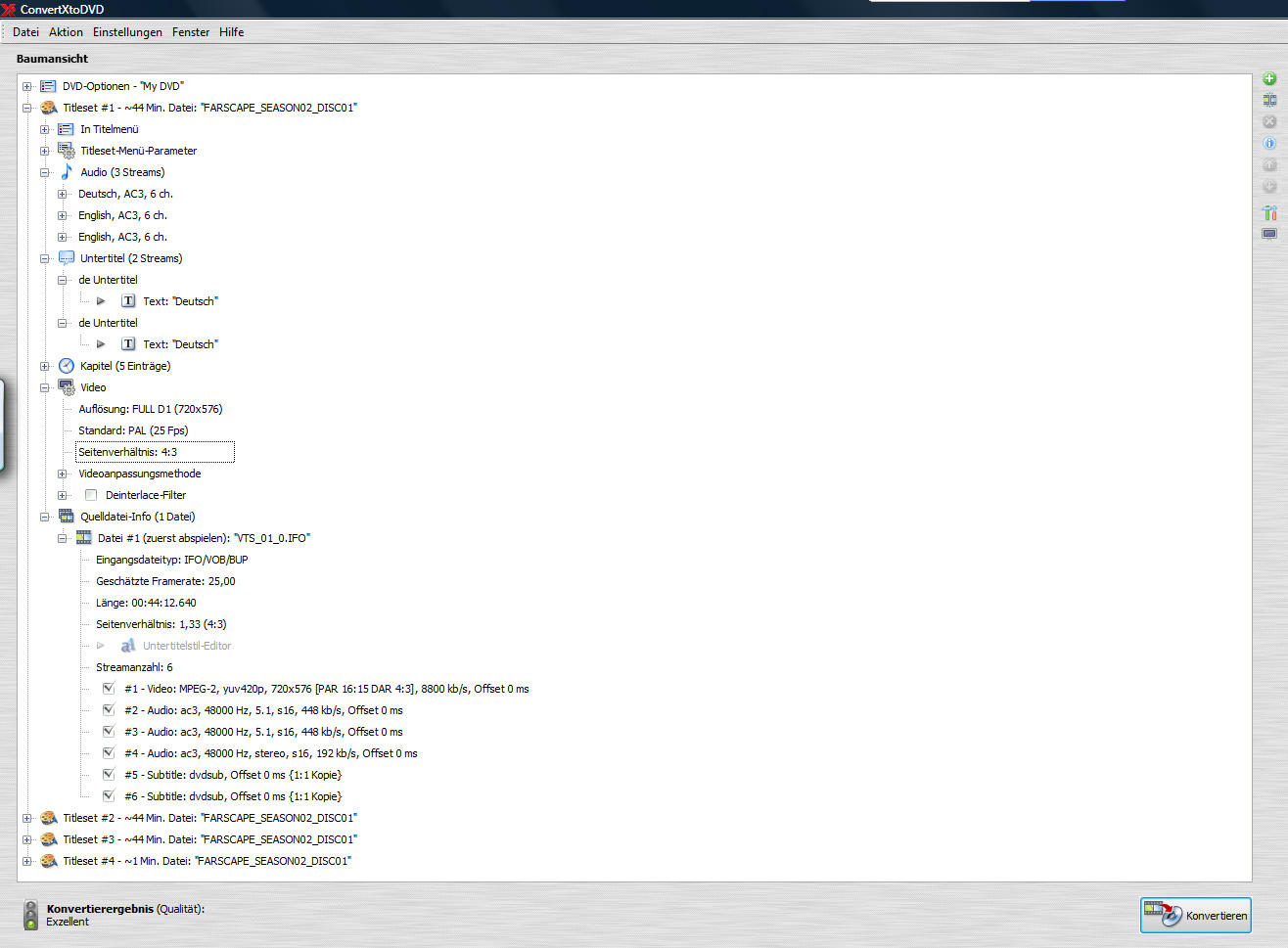Screen dimensions: 1288x948
Task: Collapse the Audio (3 Streams) node
Action: click(x=45, y=172)
